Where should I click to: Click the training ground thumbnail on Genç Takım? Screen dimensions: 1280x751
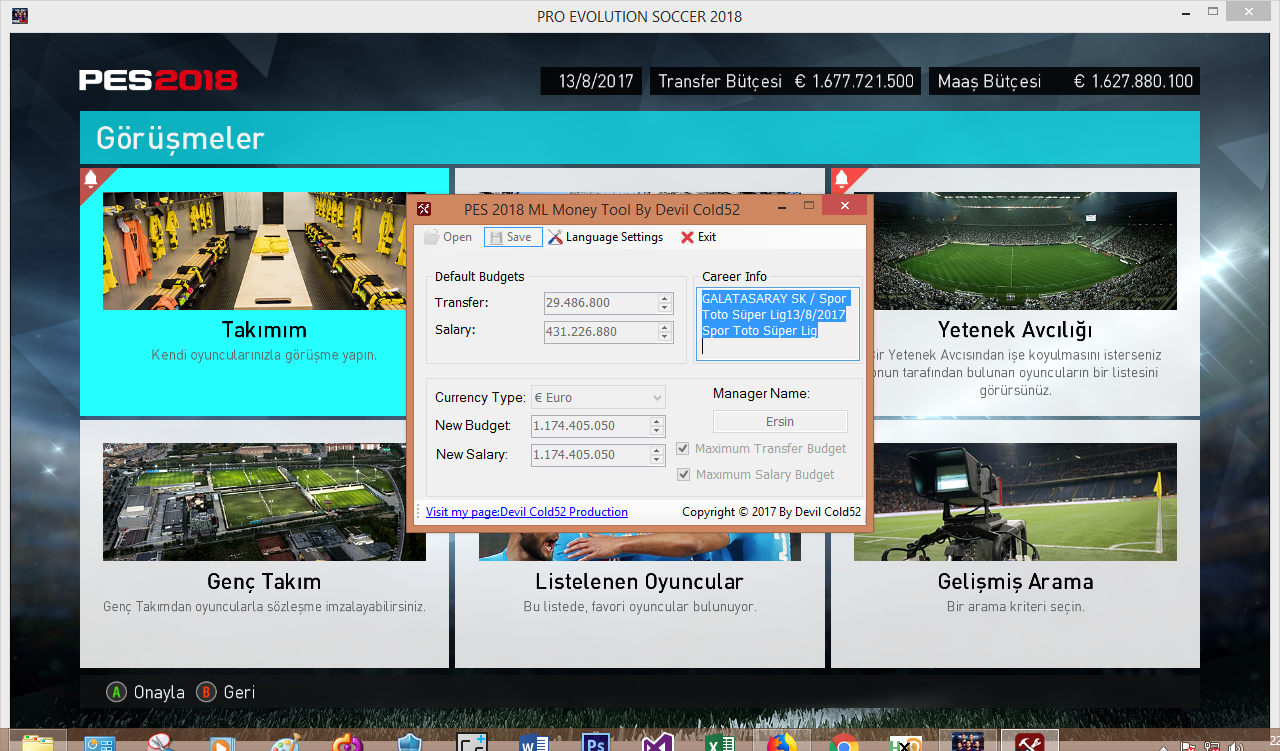point(264,502)
